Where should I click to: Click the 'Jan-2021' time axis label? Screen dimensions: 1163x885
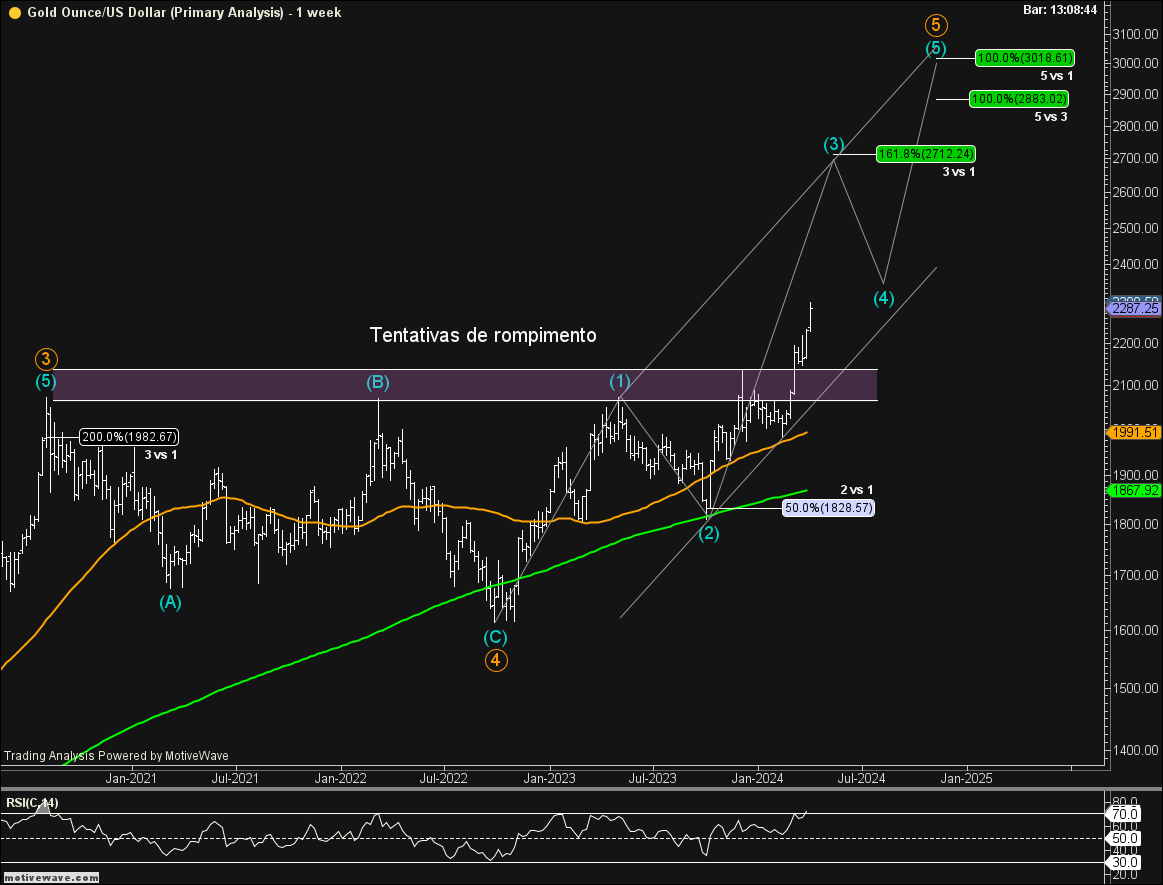[131, 778]
